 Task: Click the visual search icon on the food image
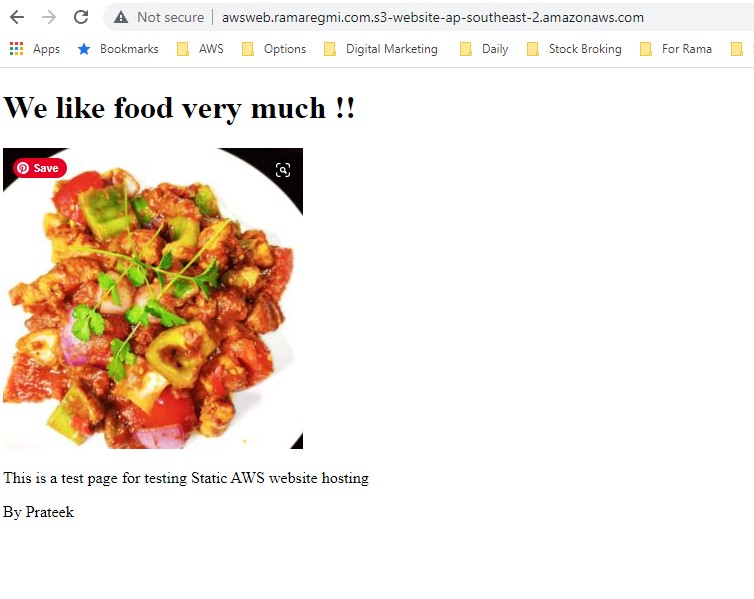click(283, 170)
